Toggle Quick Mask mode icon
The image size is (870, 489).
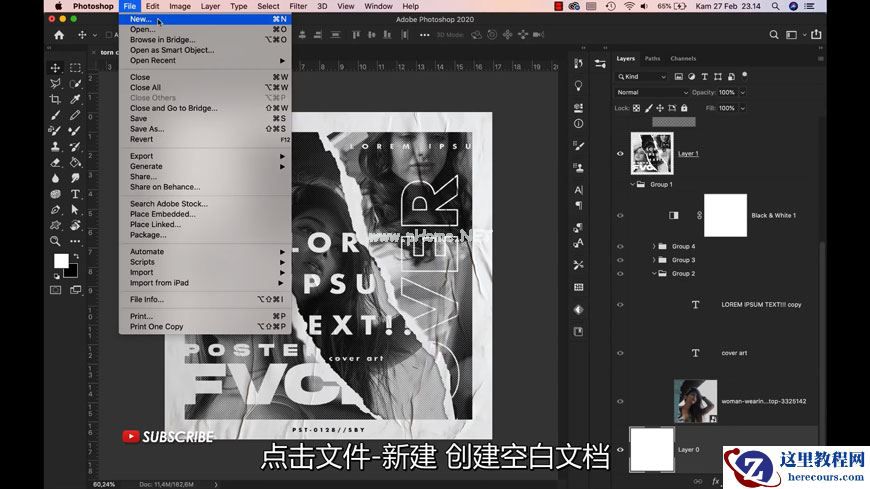(x=55, y=290)
